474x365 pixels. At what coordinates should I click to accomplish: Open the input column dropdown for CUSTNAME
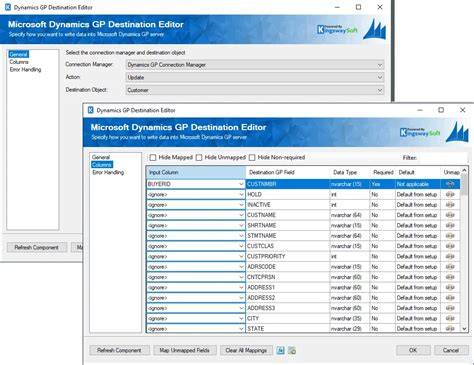[x=241, y=215]
